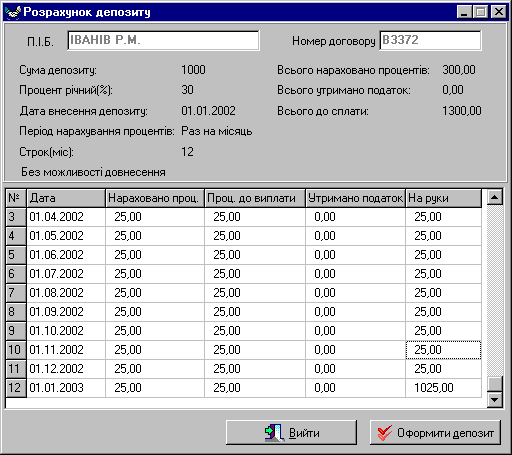Select the 1025,00 cell in На руки
The image size is (512, 455).
click(443, 388)
